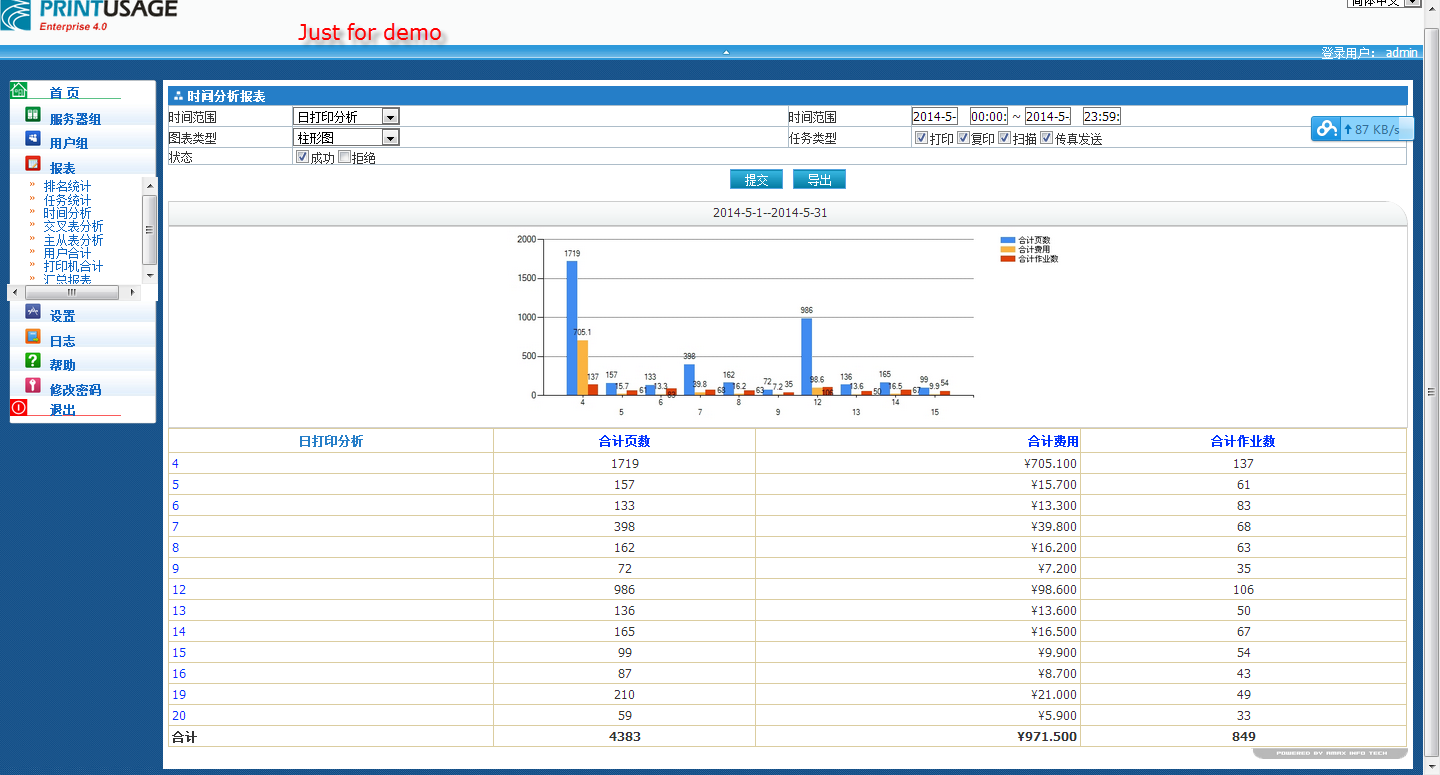Click the PrintUsage logo
Screen dimensions: 1440x775
click(x=89, y=14)
